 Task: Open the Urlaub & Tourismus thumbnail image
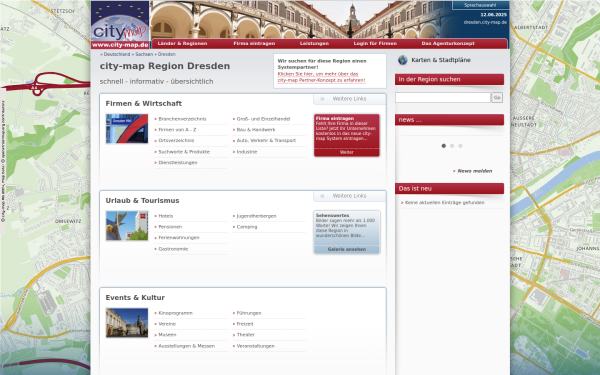[127, 226]
